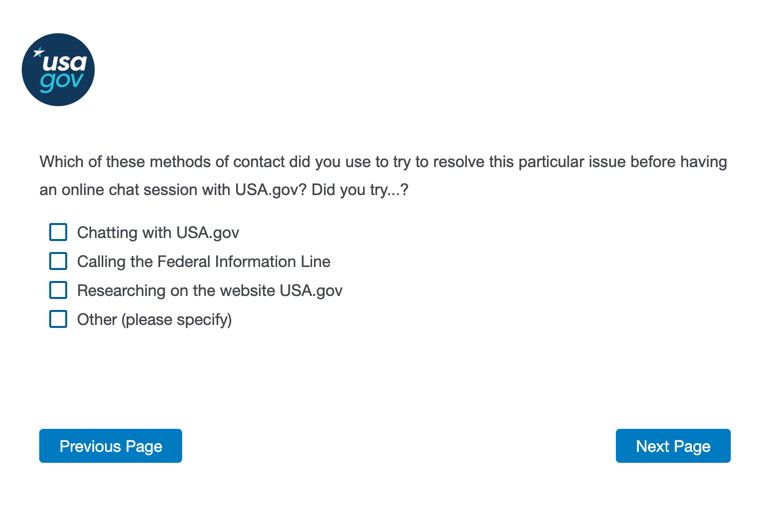The width and height of the screenshot is (782, 522).
Task: Click the "Researching on the website USA.gov" label
Action: [209, 291]
